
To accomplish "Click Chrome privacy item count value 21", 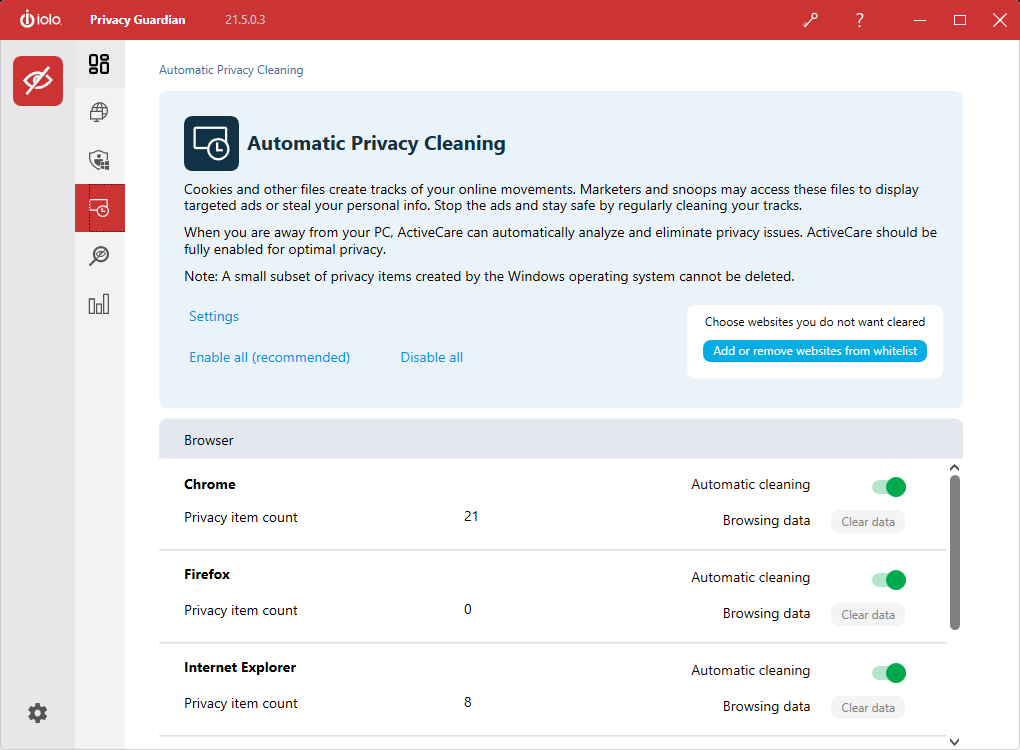I will (x=471, y=516).
